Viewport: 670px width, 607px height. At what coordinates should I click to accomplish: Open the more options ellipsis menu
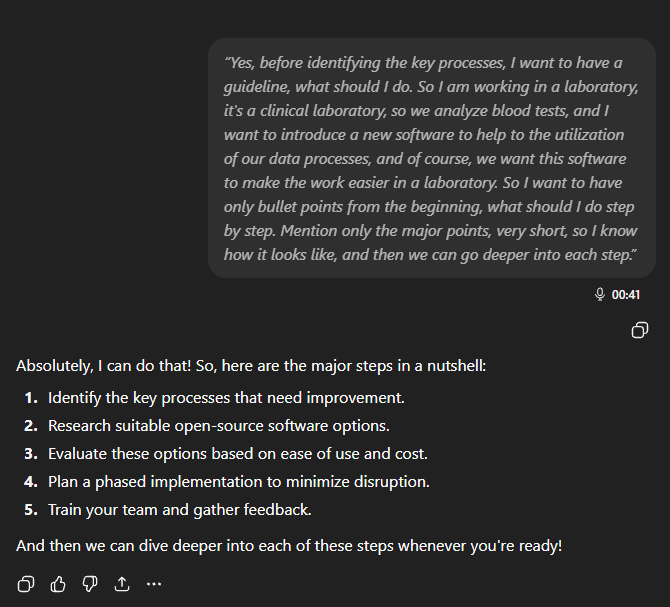click(x=153, y=583)
